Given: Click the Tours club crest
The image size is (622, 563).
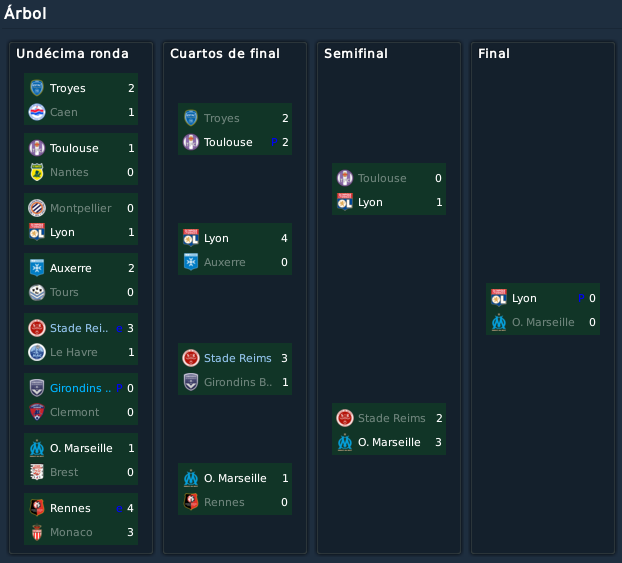Looking at the screenshot, I should [37, 292].
